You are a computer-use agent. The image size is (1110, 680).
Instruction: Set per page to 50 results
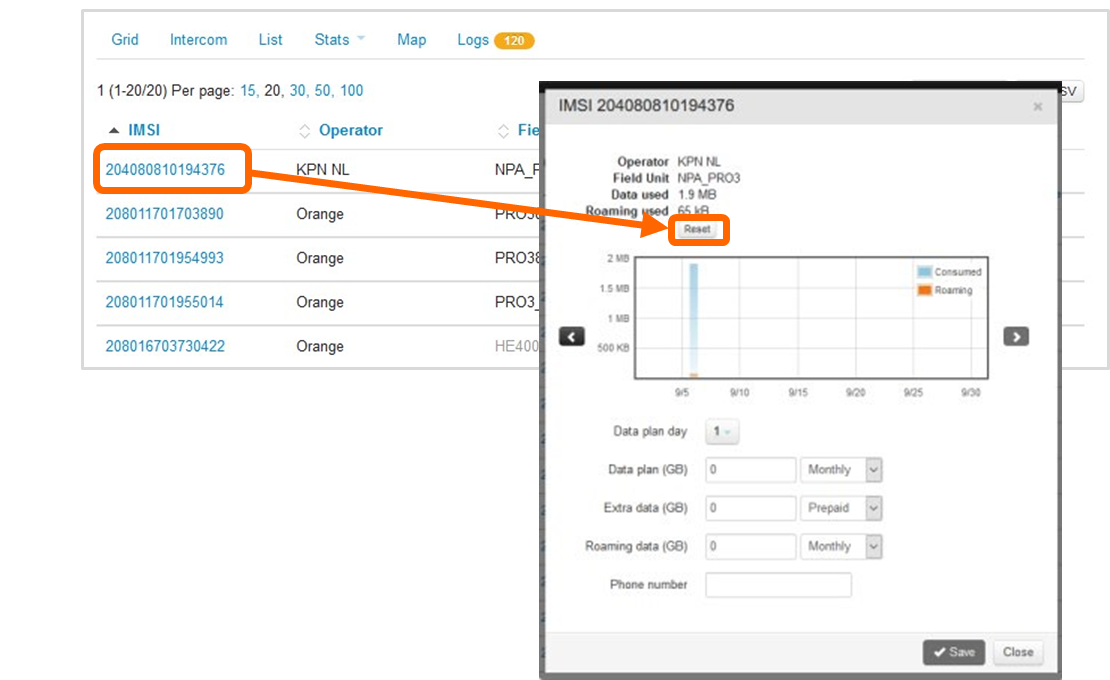tap(320, 91)
